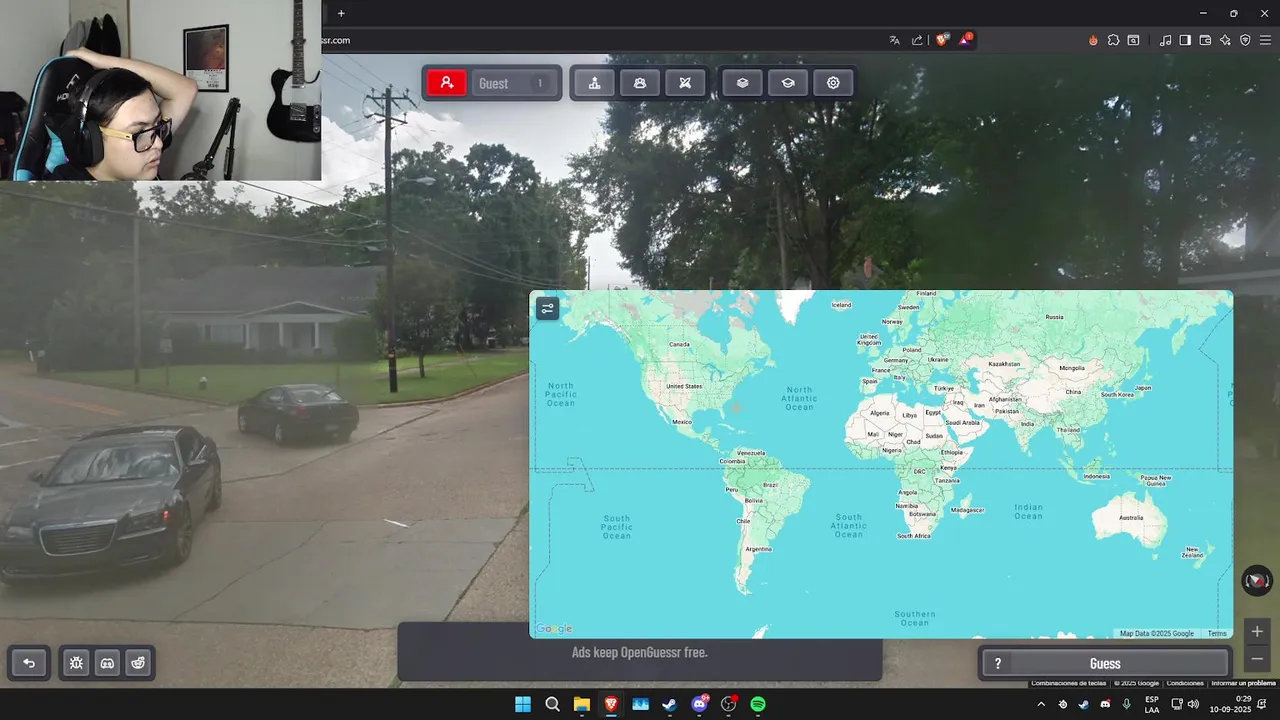Click United States on the map
Viewport: 1280px width, 720px height.
pyautogui.click(x=684, y=386)
